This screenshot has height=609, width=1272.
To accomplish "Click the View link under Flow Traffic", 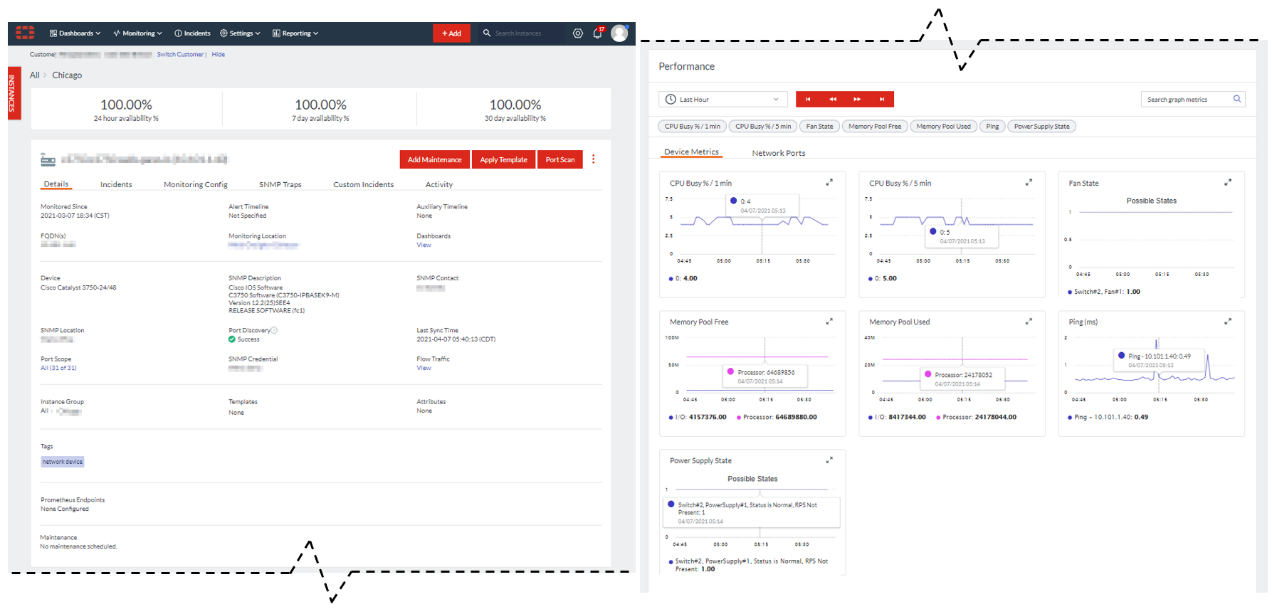I will [x=423, y=367].
